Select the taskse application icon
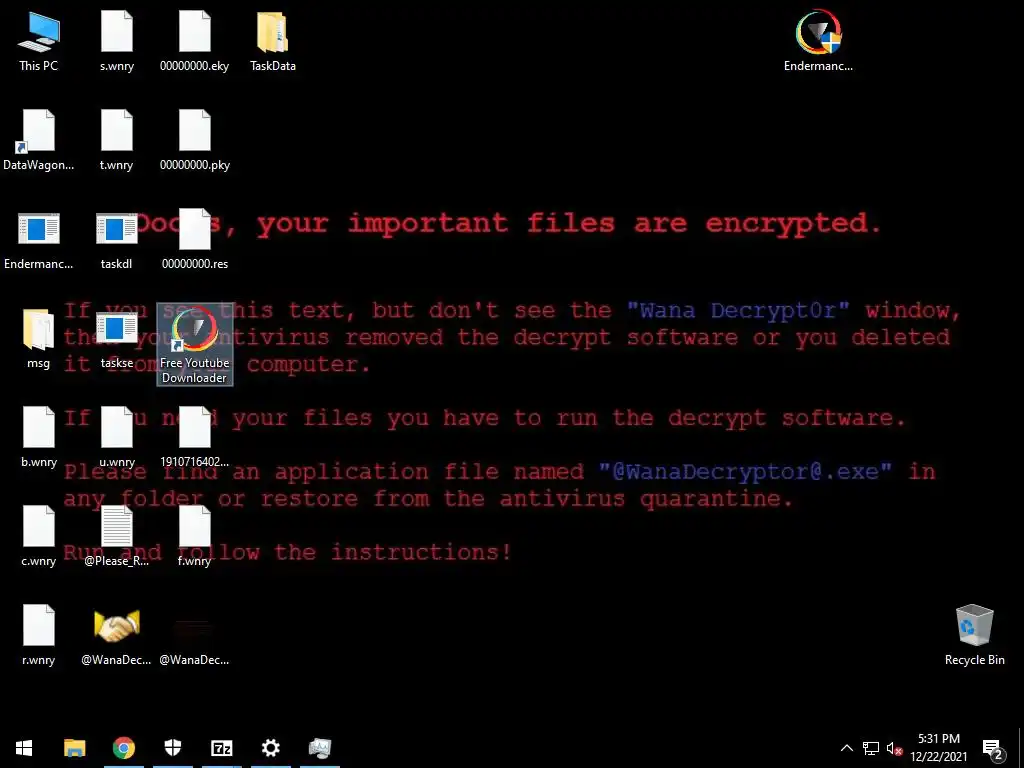 pos(117,339)
